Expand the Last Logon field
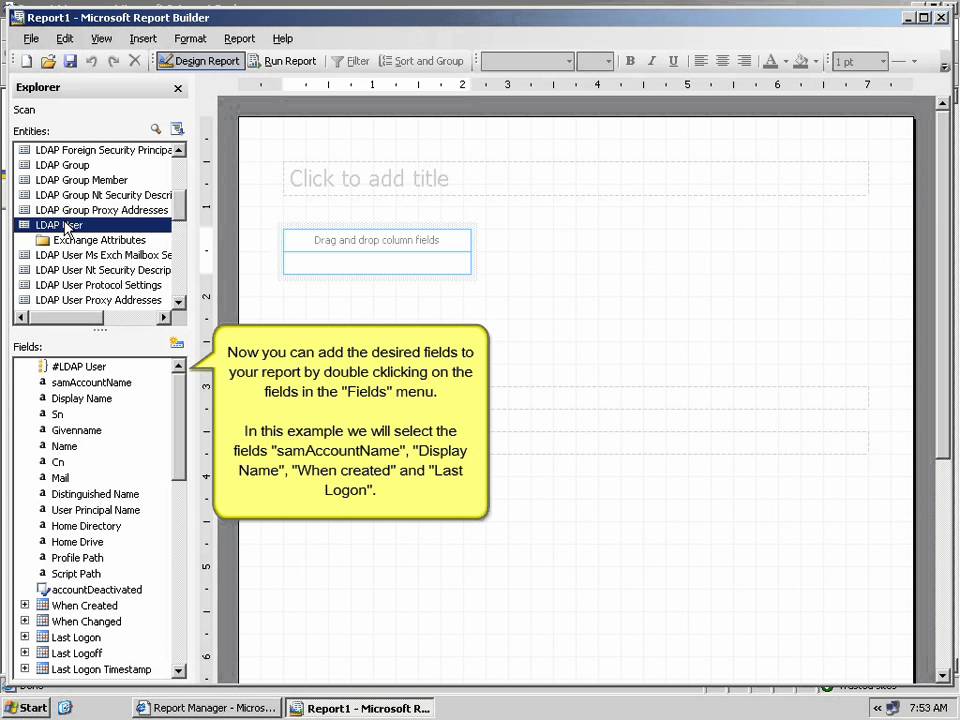Viewport: 960px width, 720px height. (24, 637)
